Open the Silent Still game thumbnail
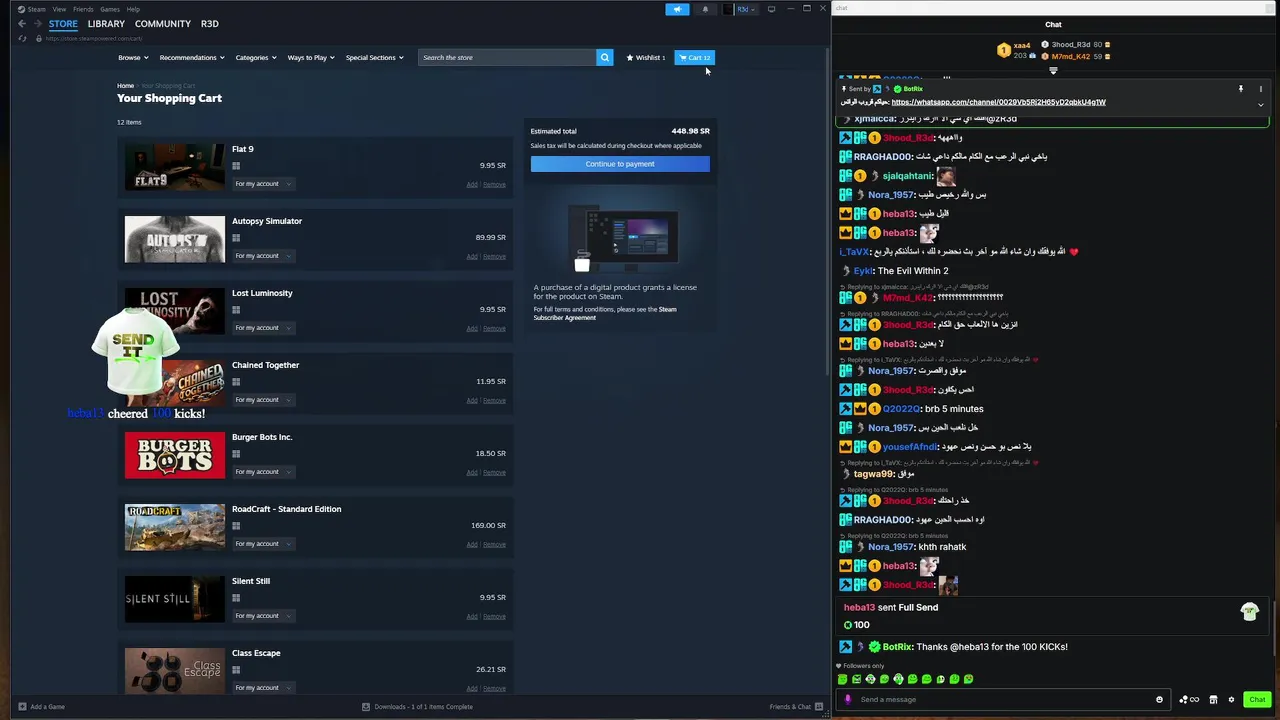Viewport: 1280px width, 720px height. pos(175,599)
